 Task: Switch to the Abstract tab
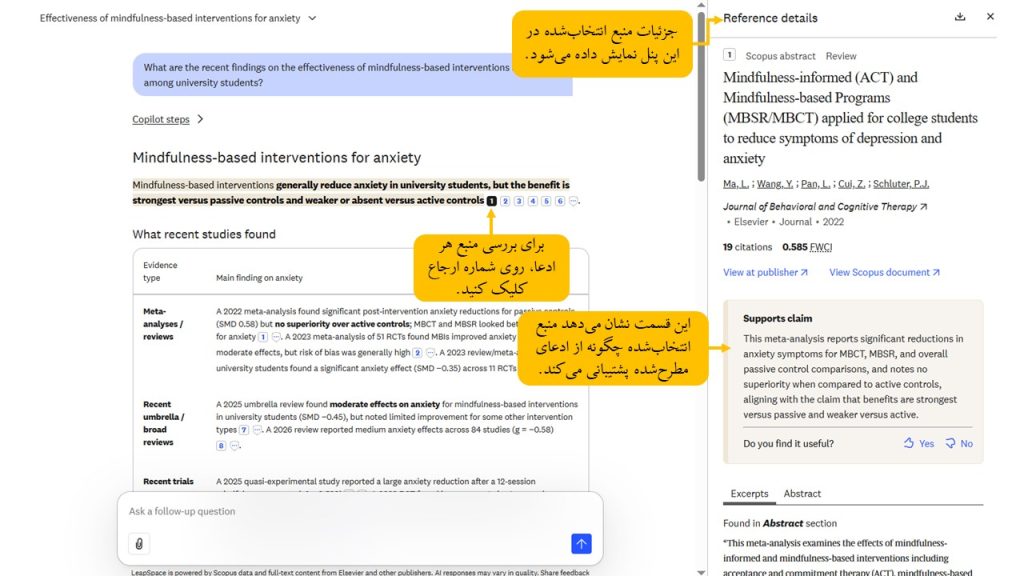802,494
